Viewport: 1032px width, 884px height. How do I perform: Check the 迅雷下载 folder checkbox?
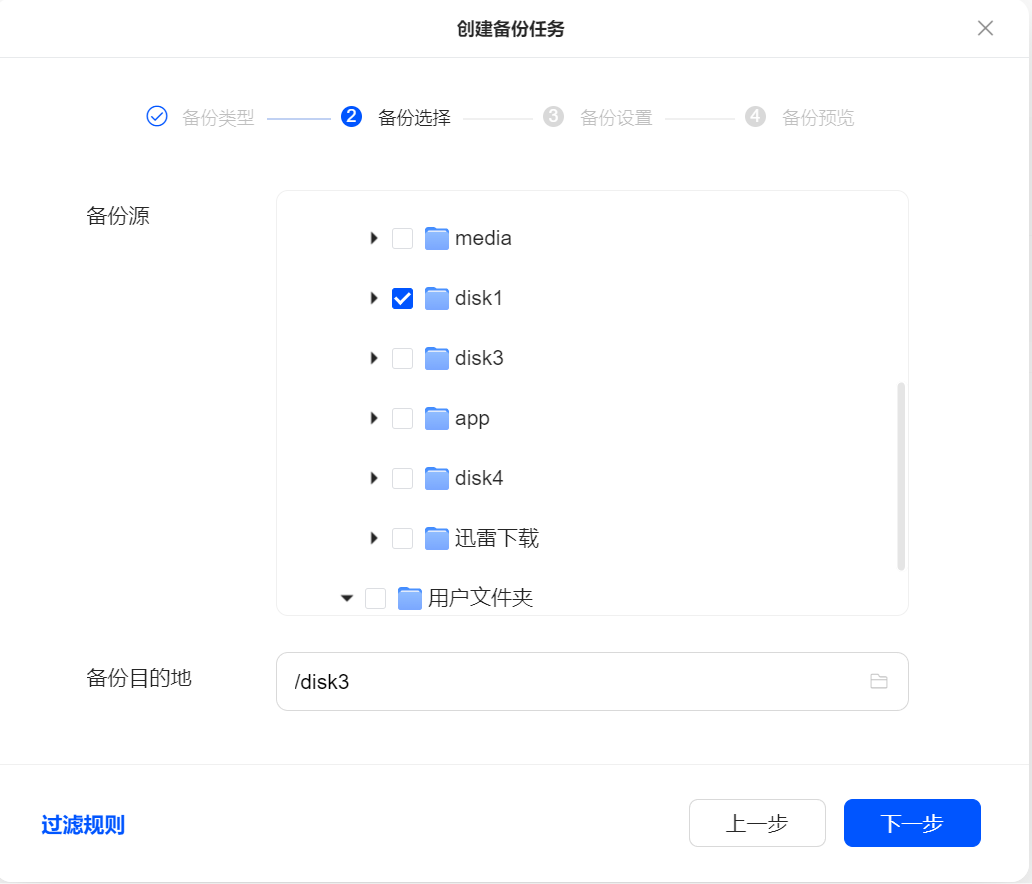click(402, 538)
